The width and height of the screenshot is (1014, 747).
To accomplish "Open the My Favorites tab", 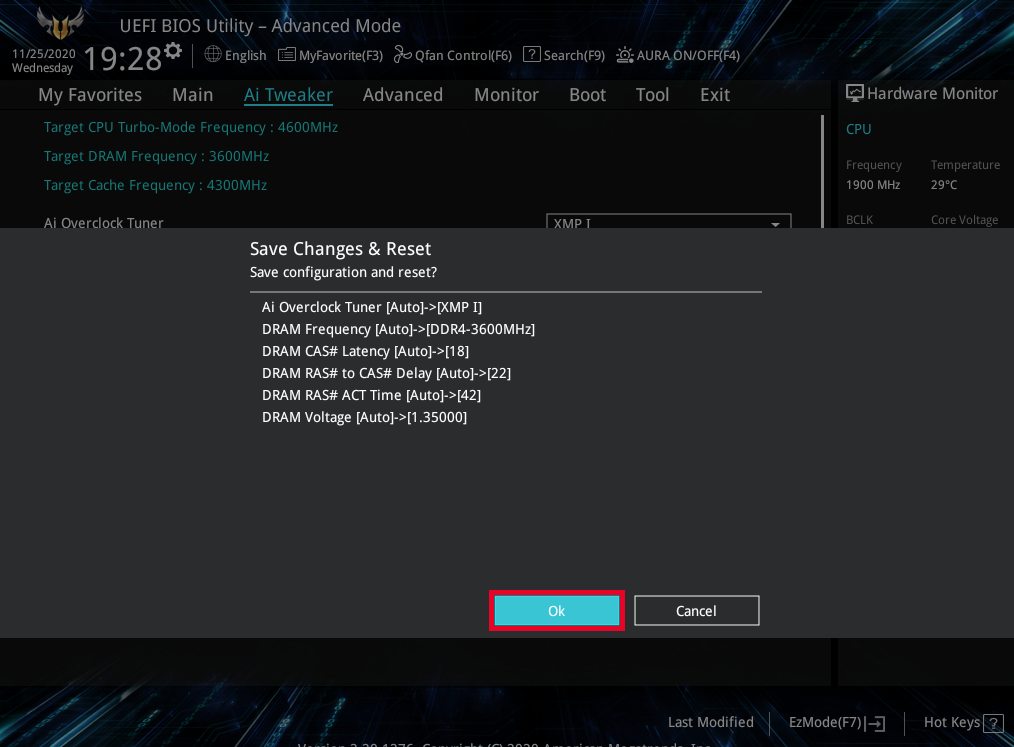I will coord(90,95).
